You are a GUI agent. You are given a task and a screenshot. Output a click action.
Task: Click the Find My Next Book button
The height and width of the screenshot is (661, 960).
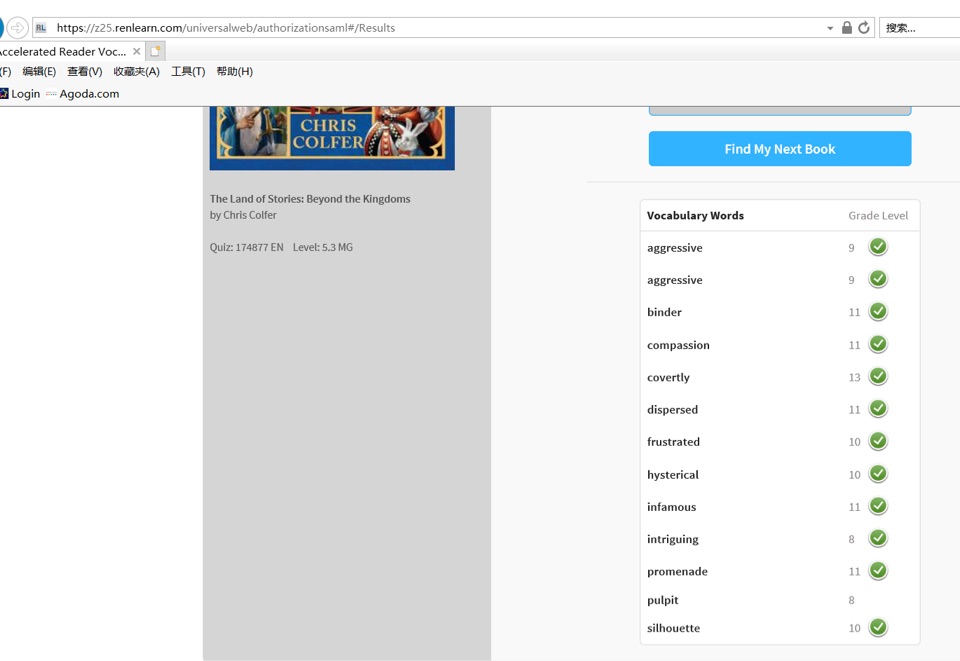(x=780, y=149)
